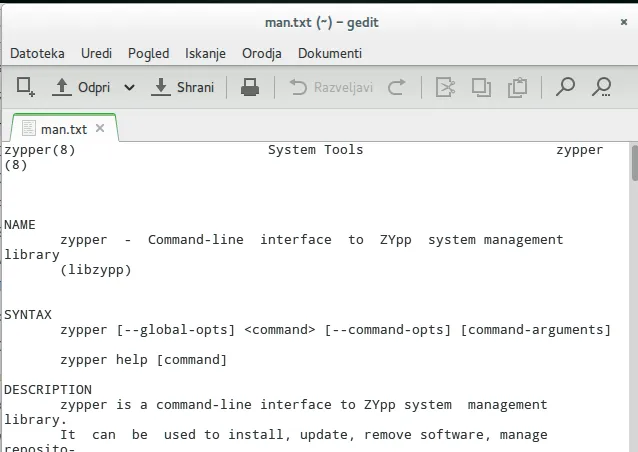
Task: Open the Pogled menu
Action: (x=148, y=53)
